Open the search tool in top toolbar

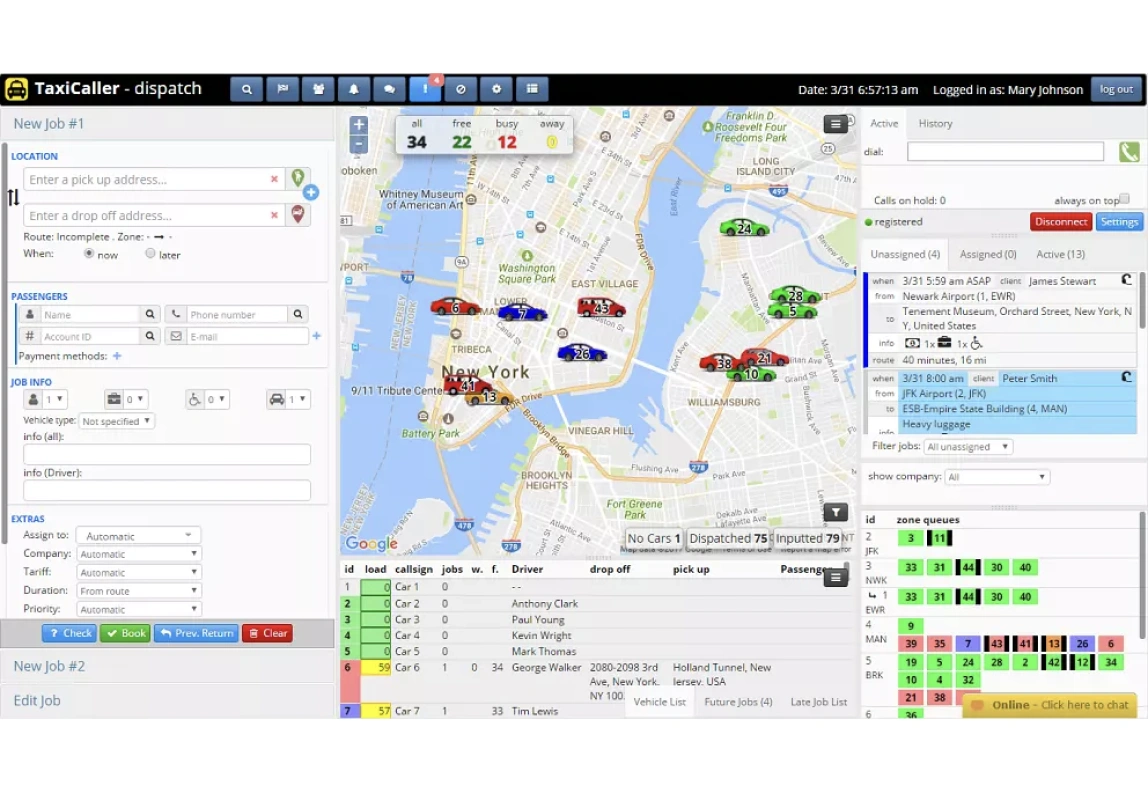(x=247, y=89)
